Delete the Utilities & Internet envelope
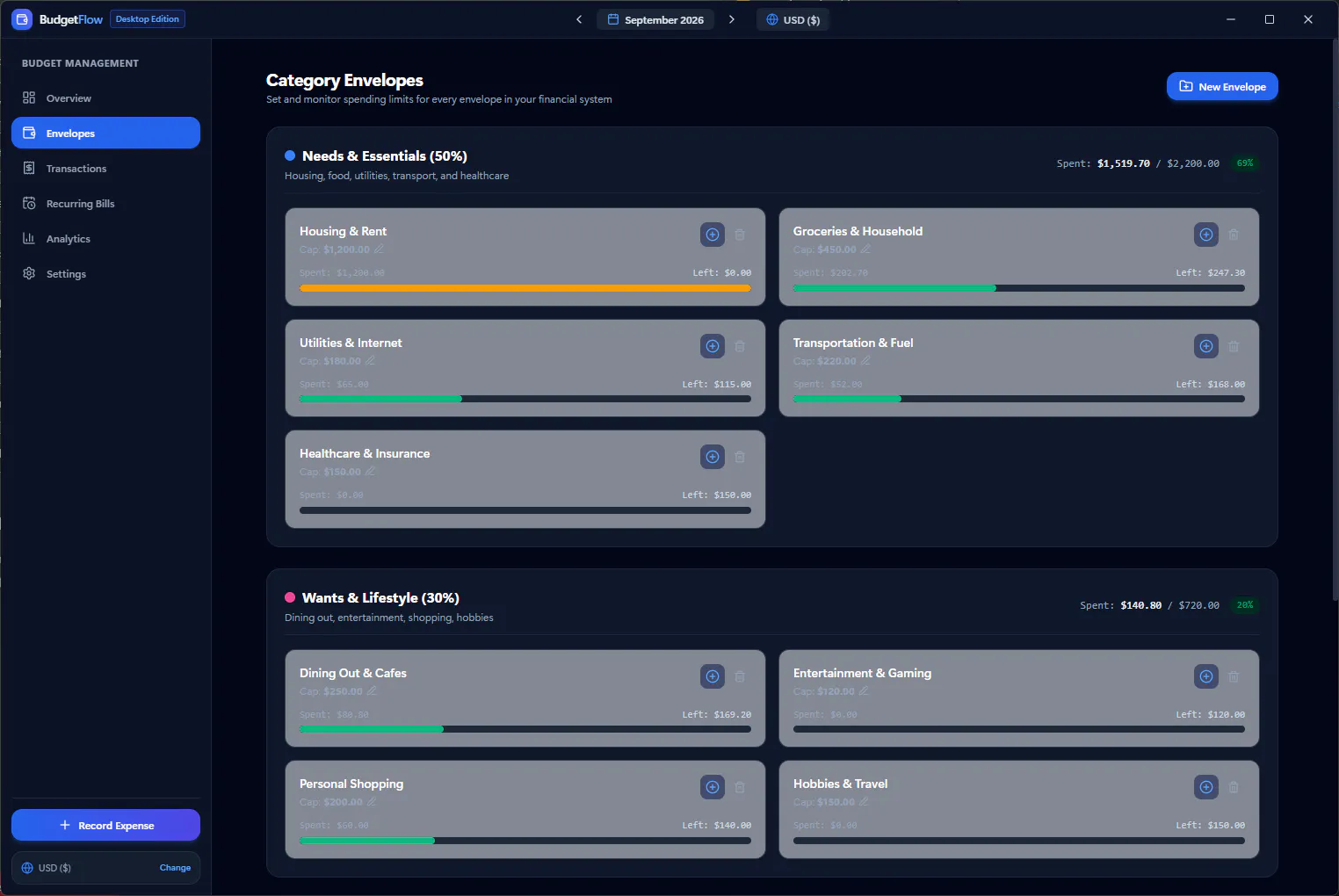The image size is (1339, 896). tap(740, 346)
